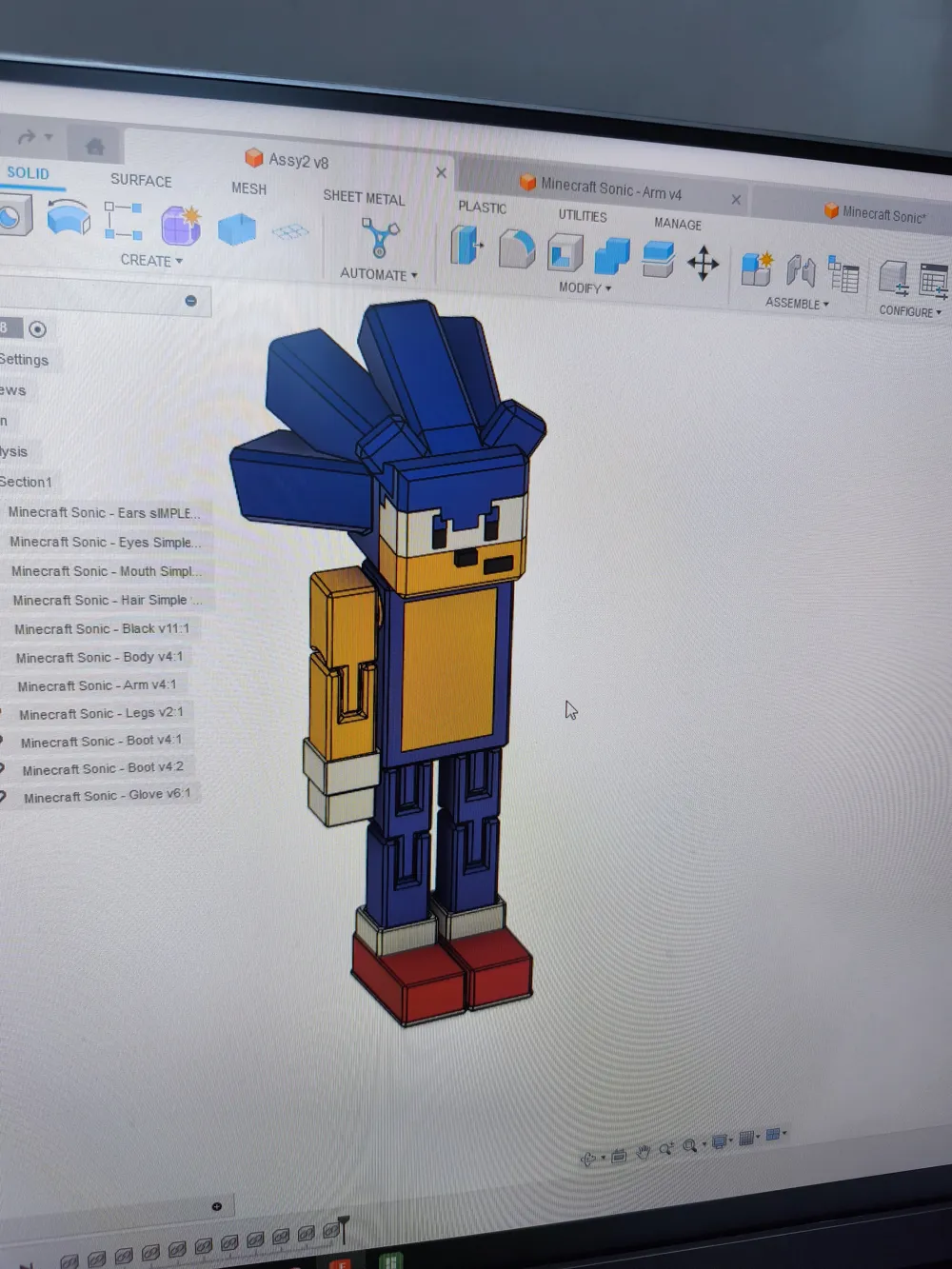Screen dimensions: 952x1269
Task: Select the Shell tool
Action: pyautogui.click(x=565, y=252)
